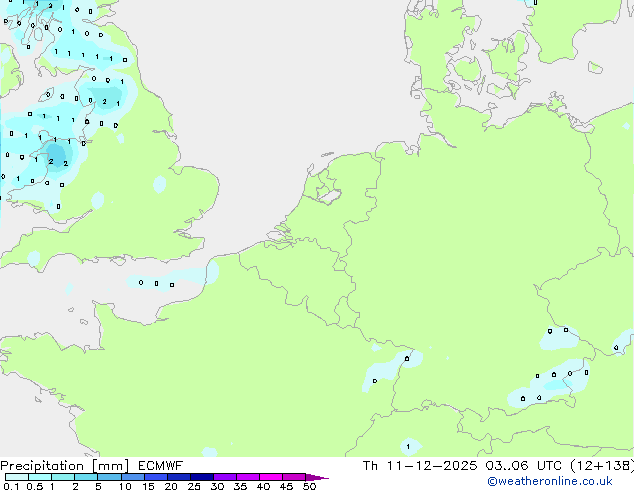Click the above-50 arrow end of the legend
The height and width of the screenshot is (490, 634).
point(317,478)
